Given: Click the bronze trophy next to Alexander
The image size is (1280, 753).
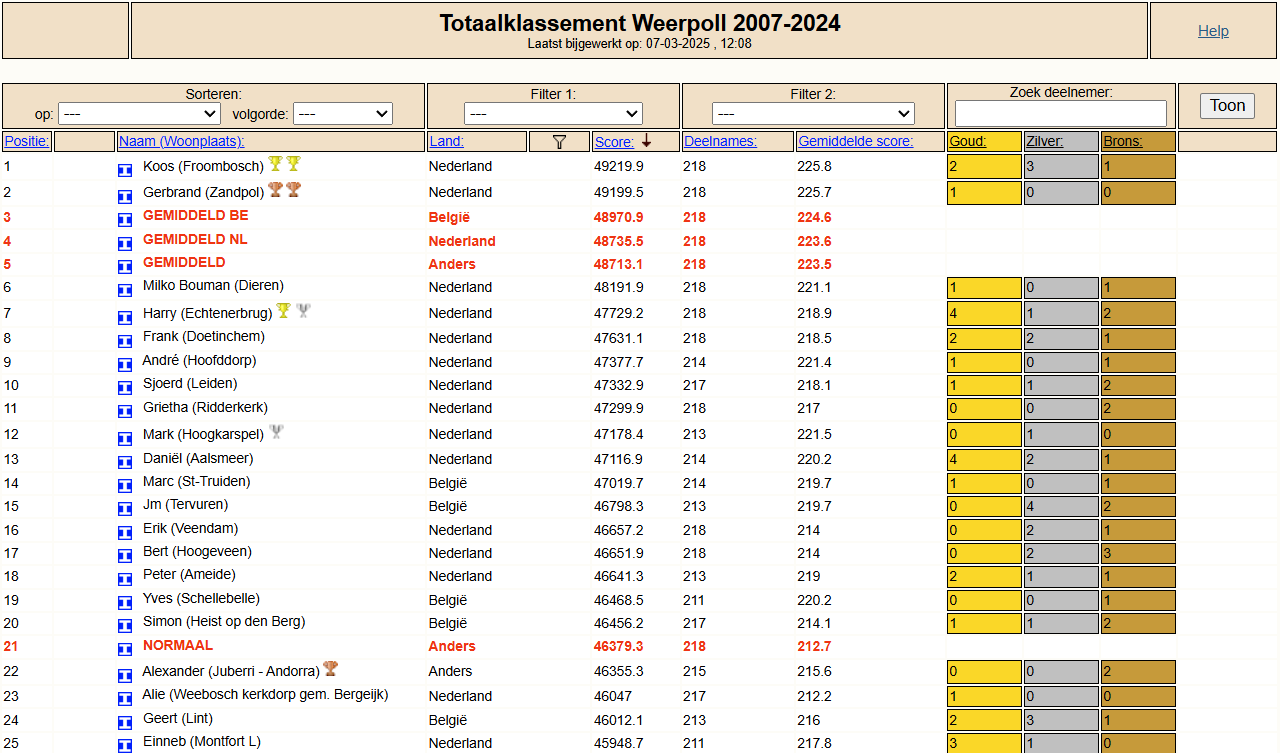Looking at the screenshot, I should coord(330,668).
